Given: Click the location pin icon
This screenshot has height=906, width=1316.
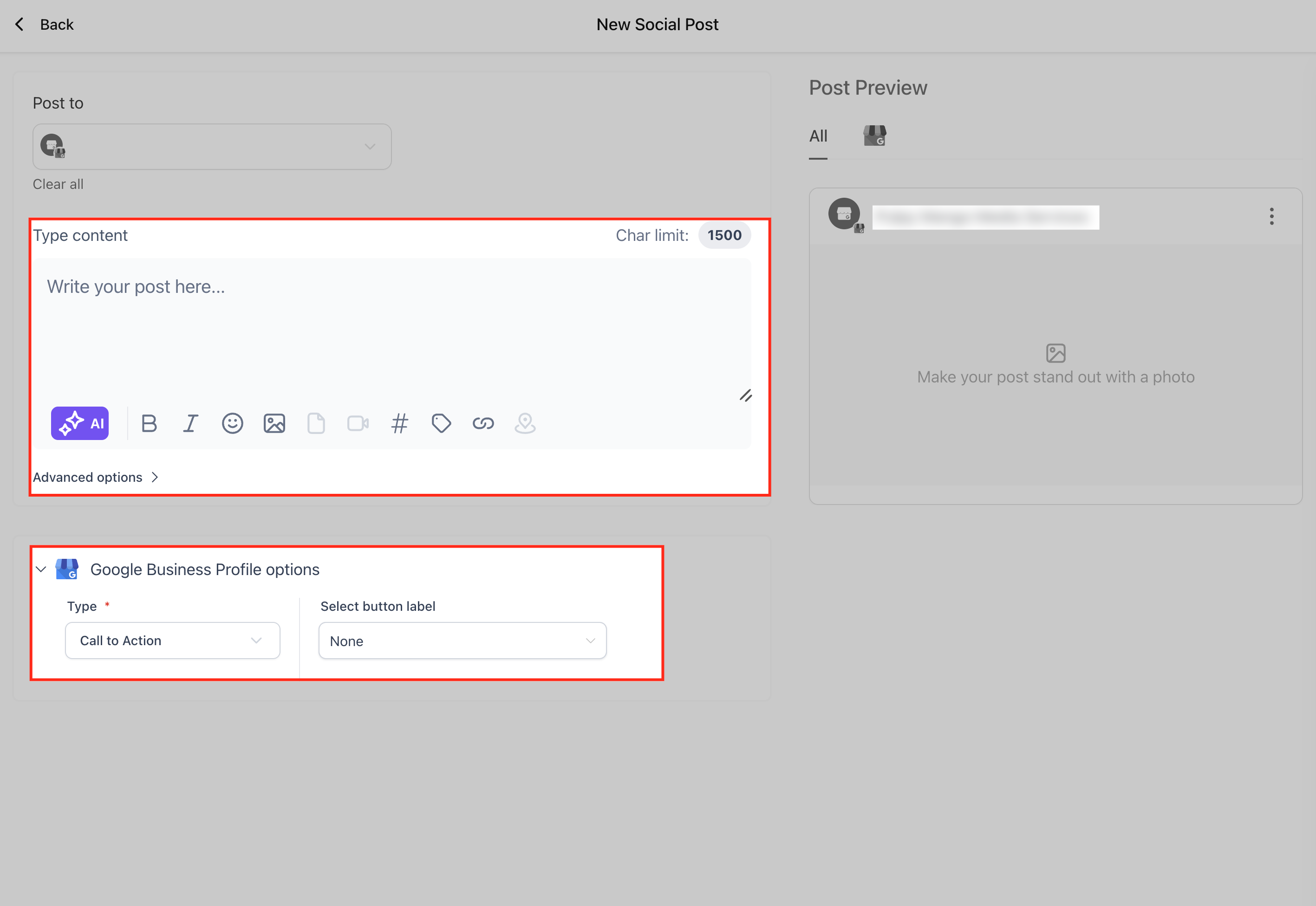Looking at the screenshot, I should (x=525, y=423).
